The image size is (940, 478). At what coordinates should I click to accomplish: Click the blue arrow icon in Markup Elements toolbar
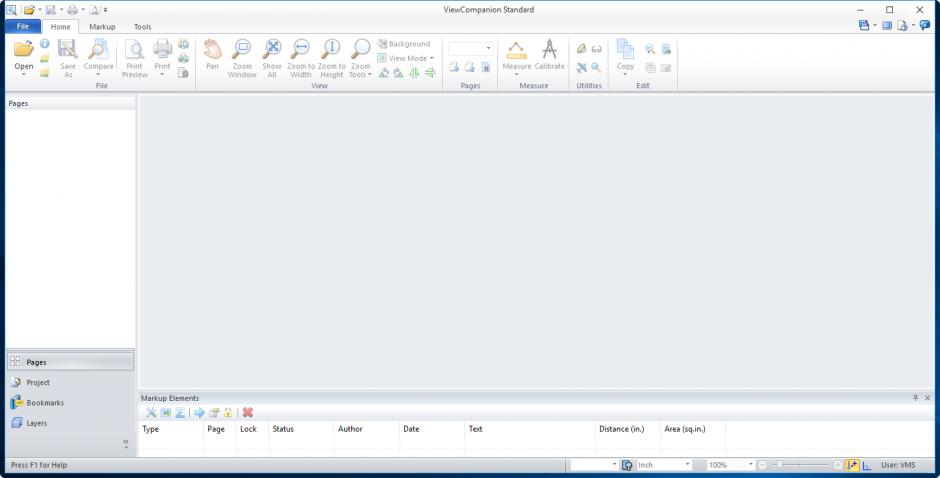199,413
